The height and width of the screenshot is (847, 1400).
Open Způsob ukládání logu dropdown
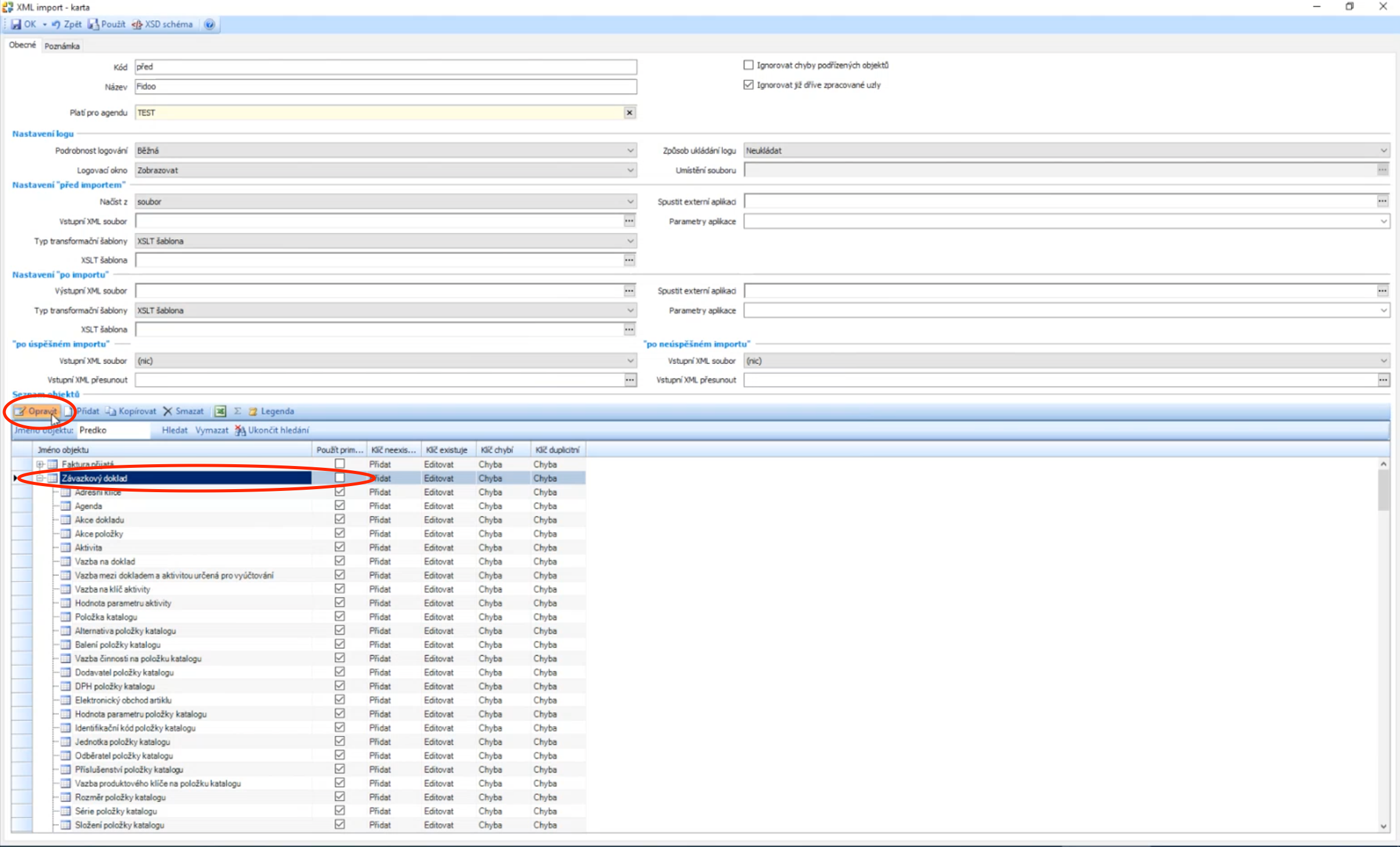1384,151
